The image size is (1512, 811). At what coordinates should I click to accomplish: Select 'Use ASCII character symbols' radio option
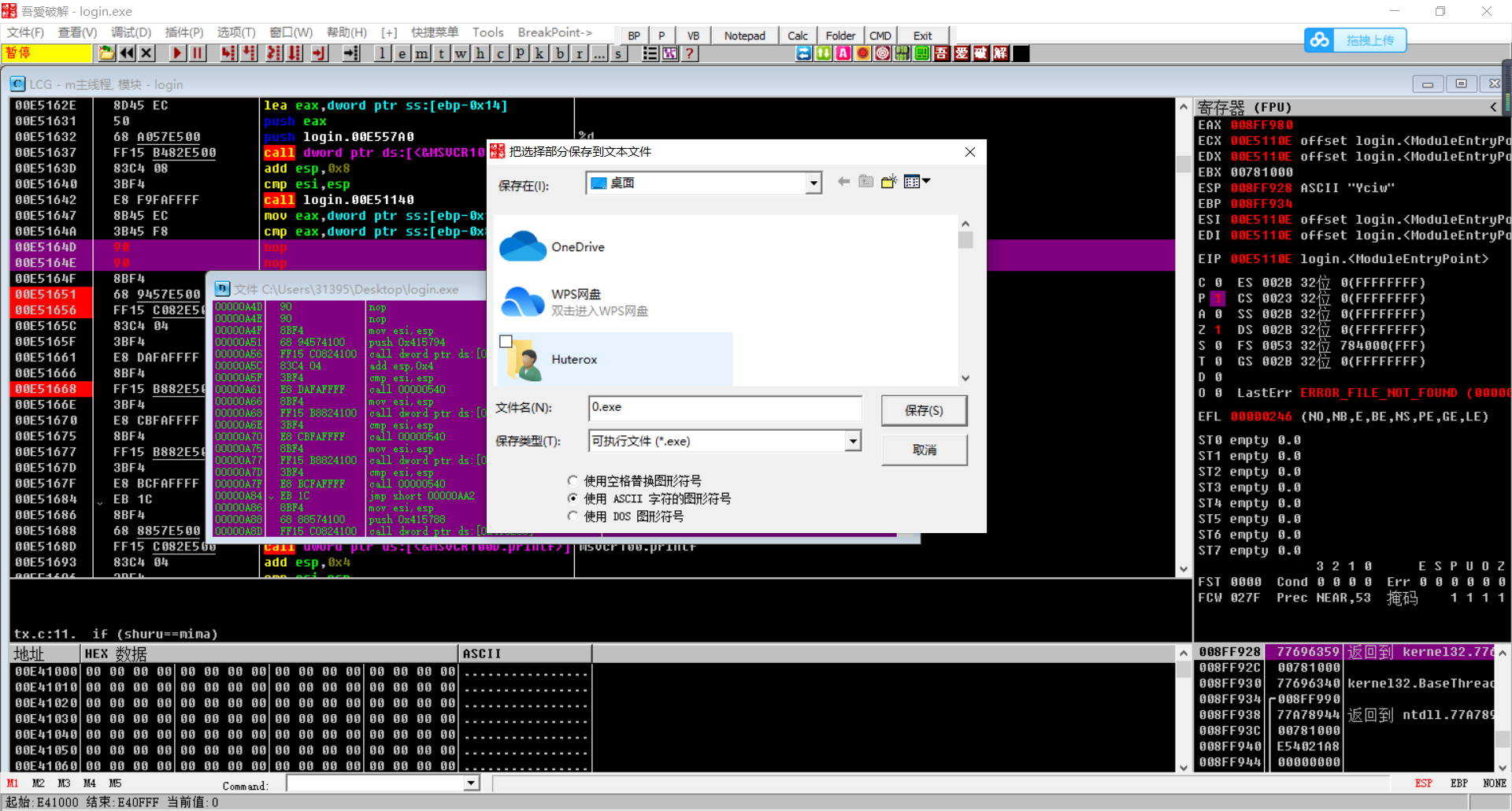tap(573, 498)
